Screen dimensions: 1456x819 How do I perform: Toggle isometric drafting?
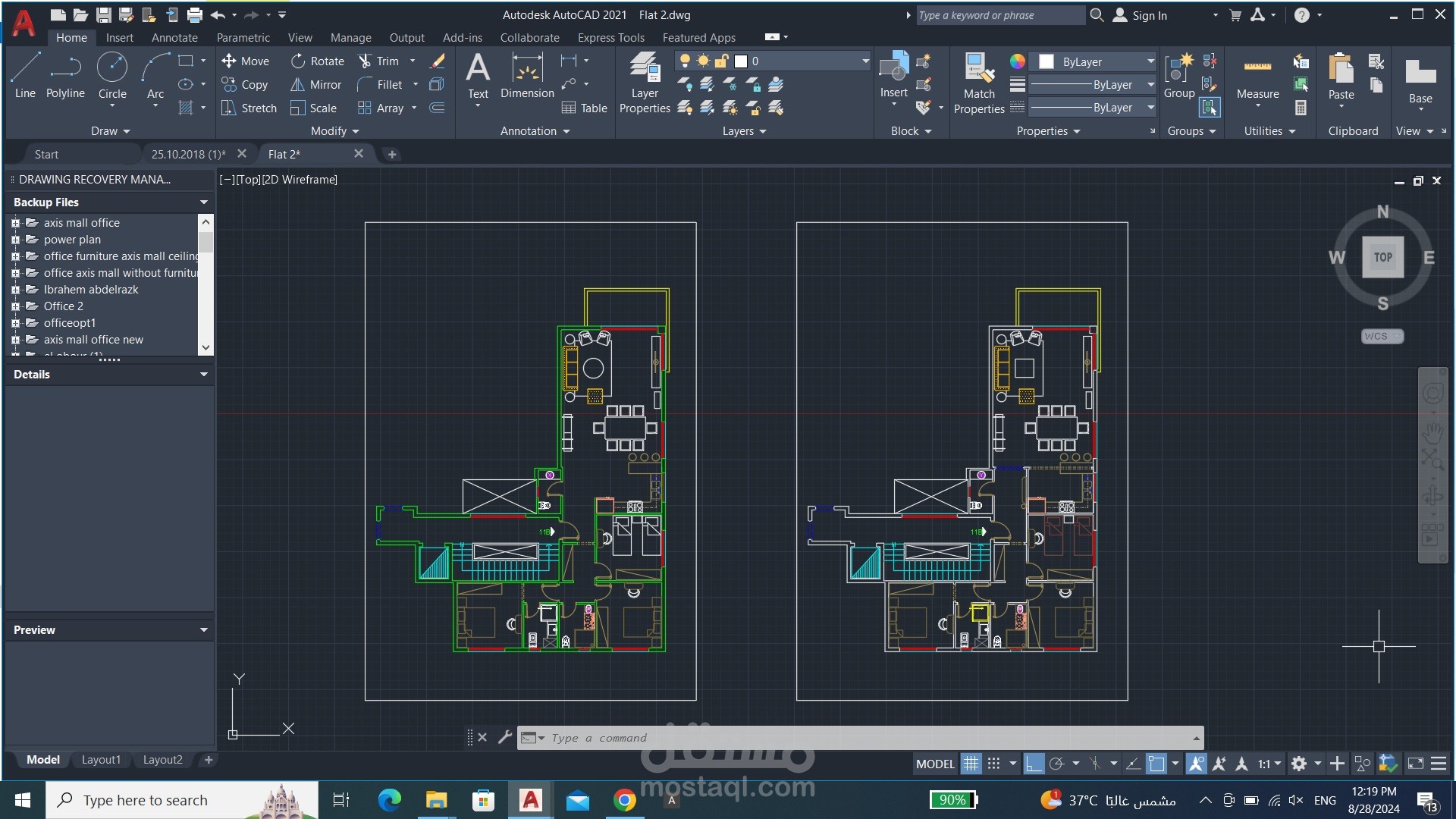tap(1095, 764)
